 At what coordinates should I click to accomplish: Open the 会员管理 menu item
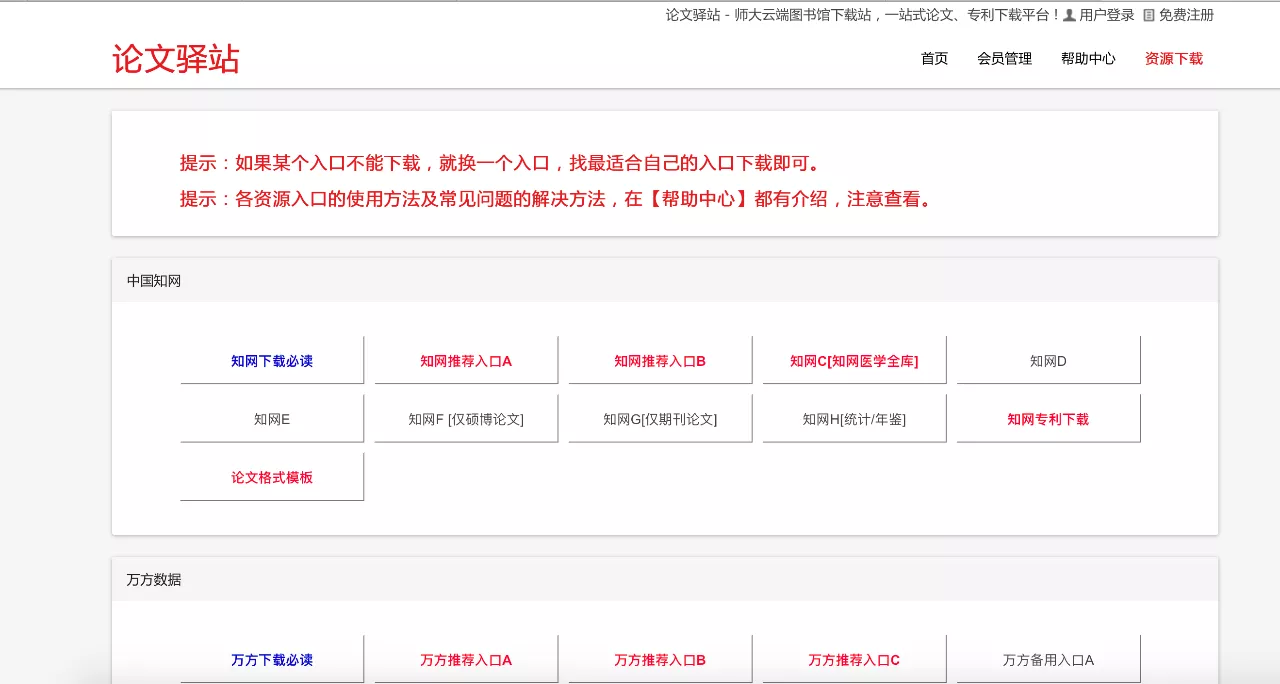(1004, 59)
